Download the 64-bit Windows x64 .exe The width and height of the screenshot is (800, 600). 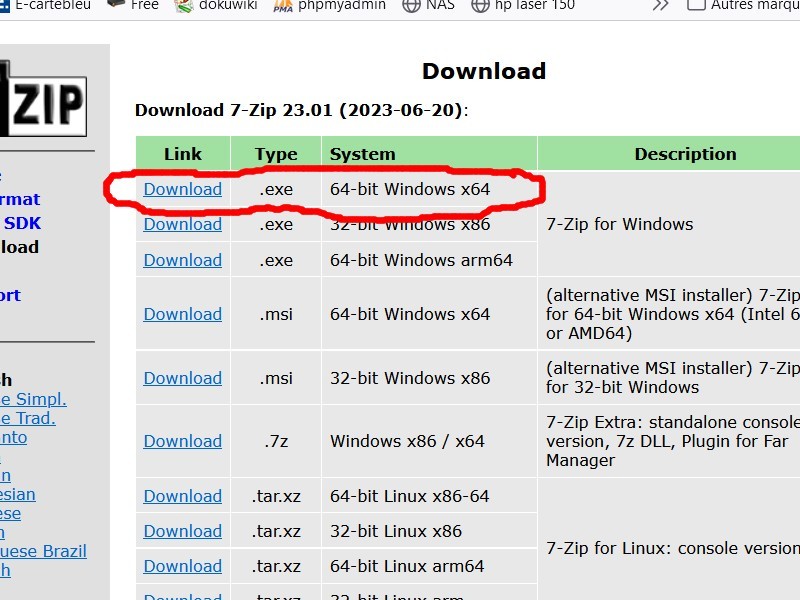tap(182, 189)
